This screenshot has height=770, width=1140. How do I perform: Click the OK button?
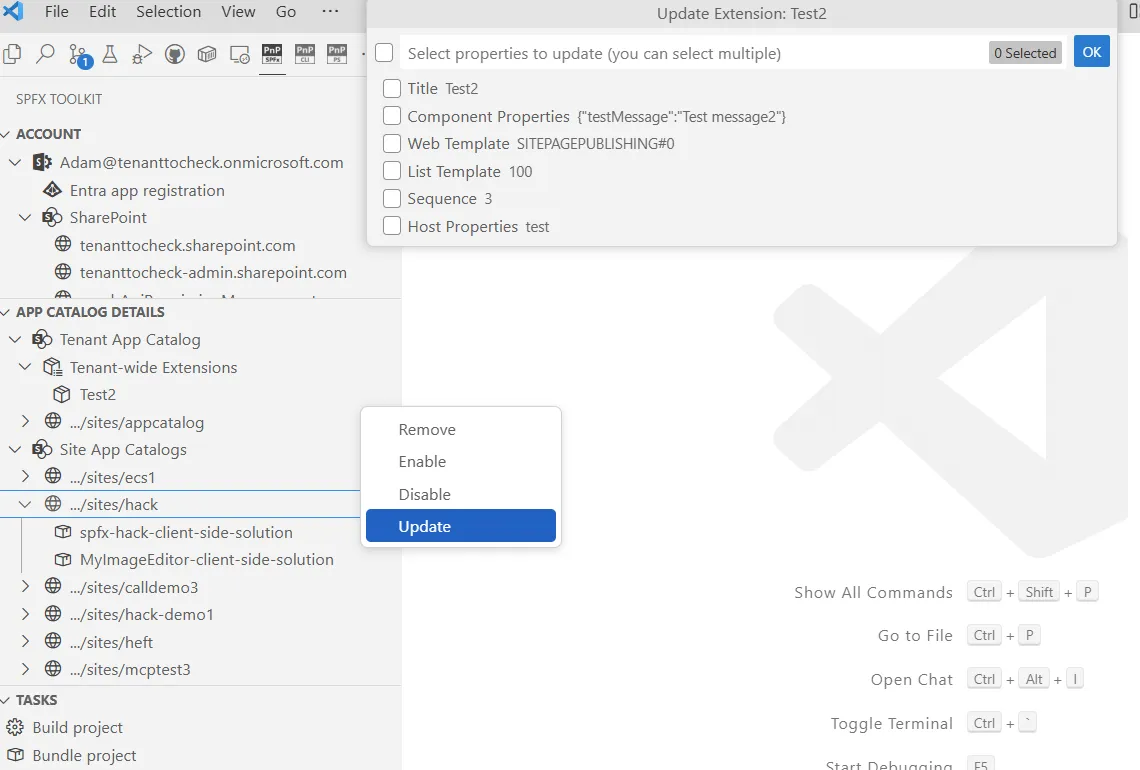coord(1091,51)
